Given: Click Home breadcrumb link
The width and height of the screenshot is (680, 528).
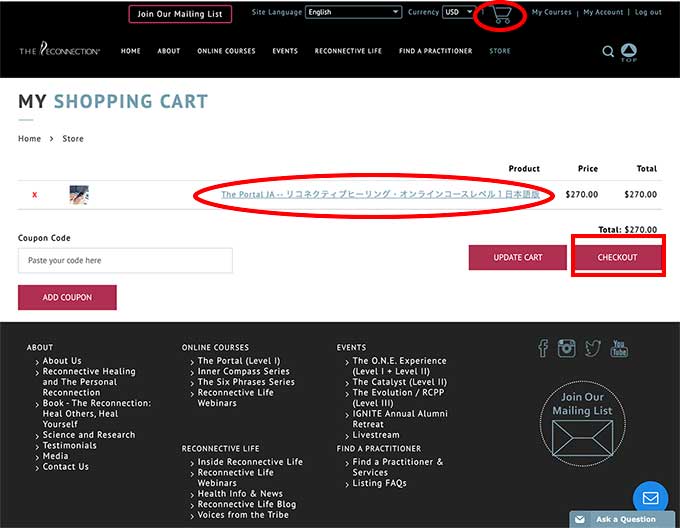Looking at the screenshot, I should coord(29,139).
